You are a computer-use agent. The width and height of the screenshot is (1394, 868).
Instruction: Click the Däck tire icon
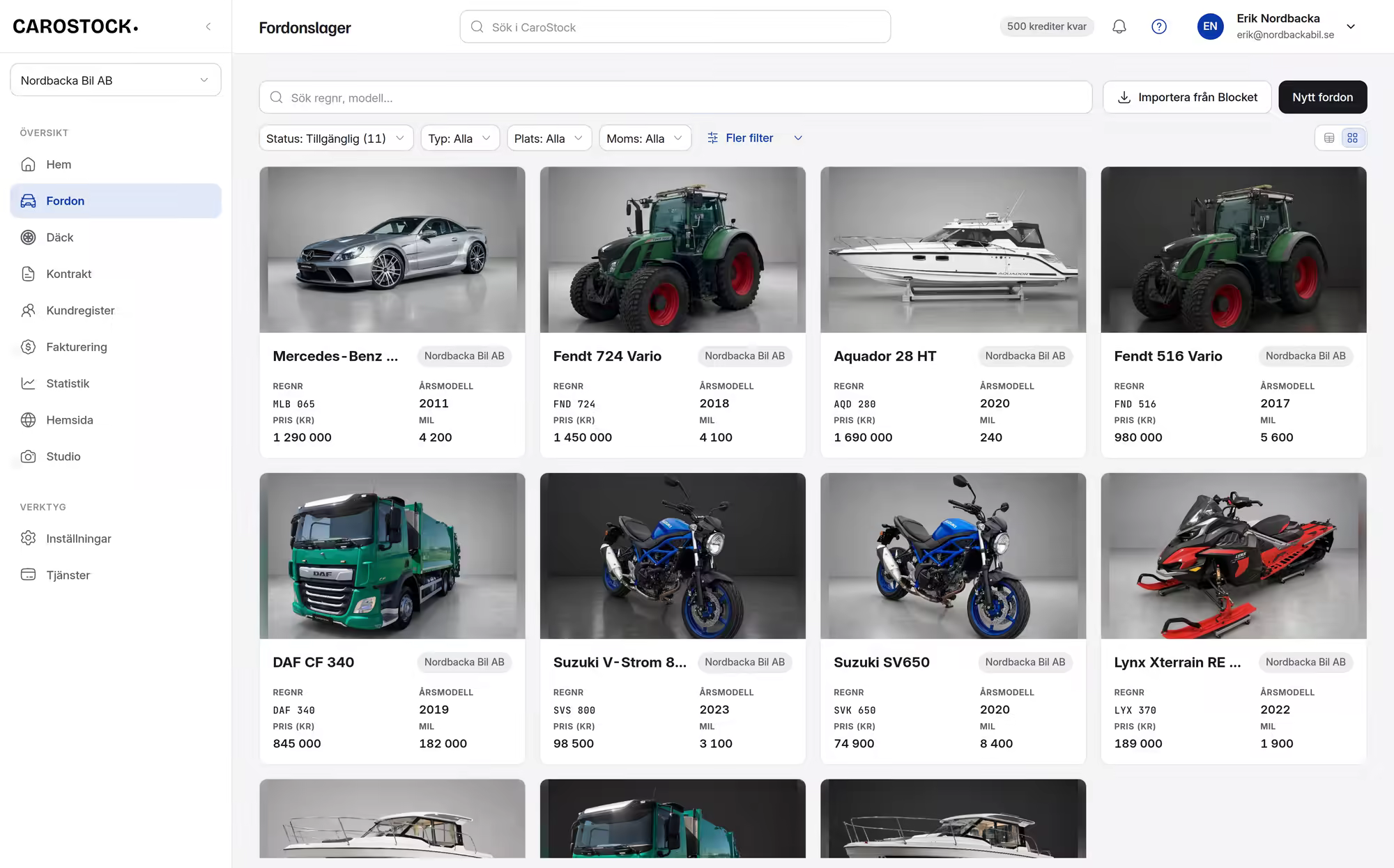coord(28,238)
